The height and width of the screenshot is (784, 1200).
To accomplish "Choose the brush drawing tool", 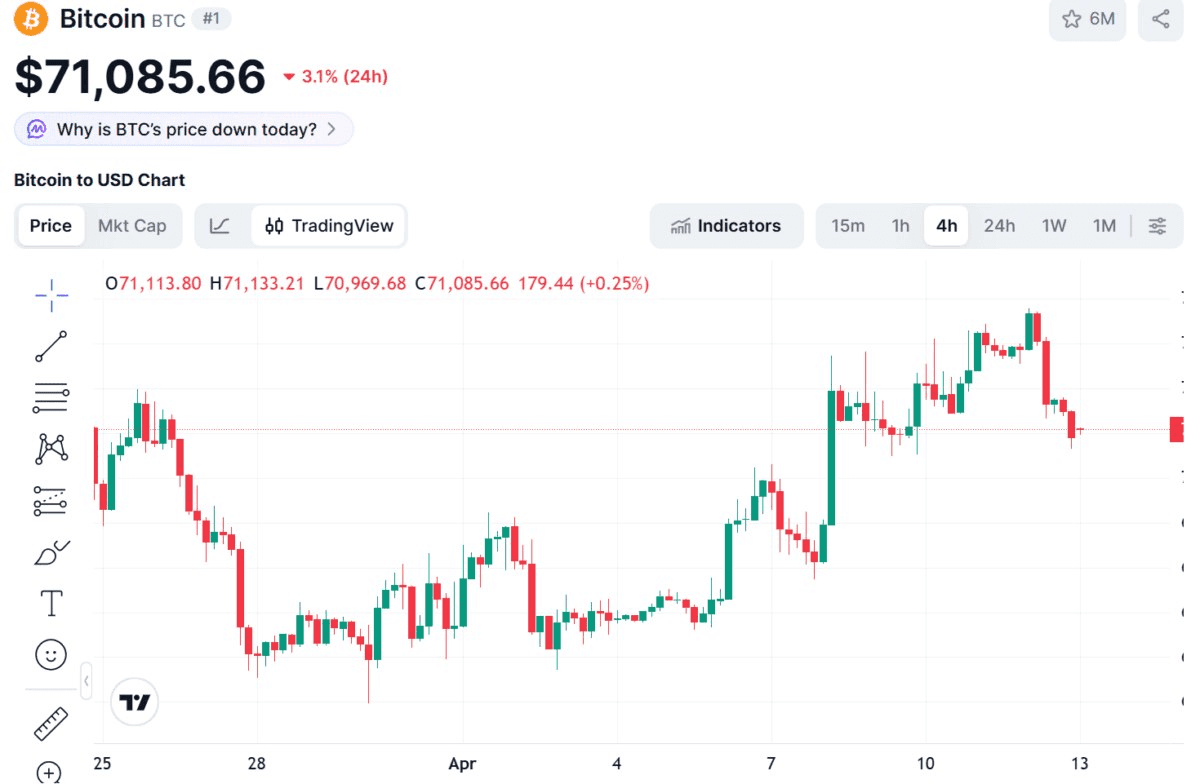I will click(51, 552).
